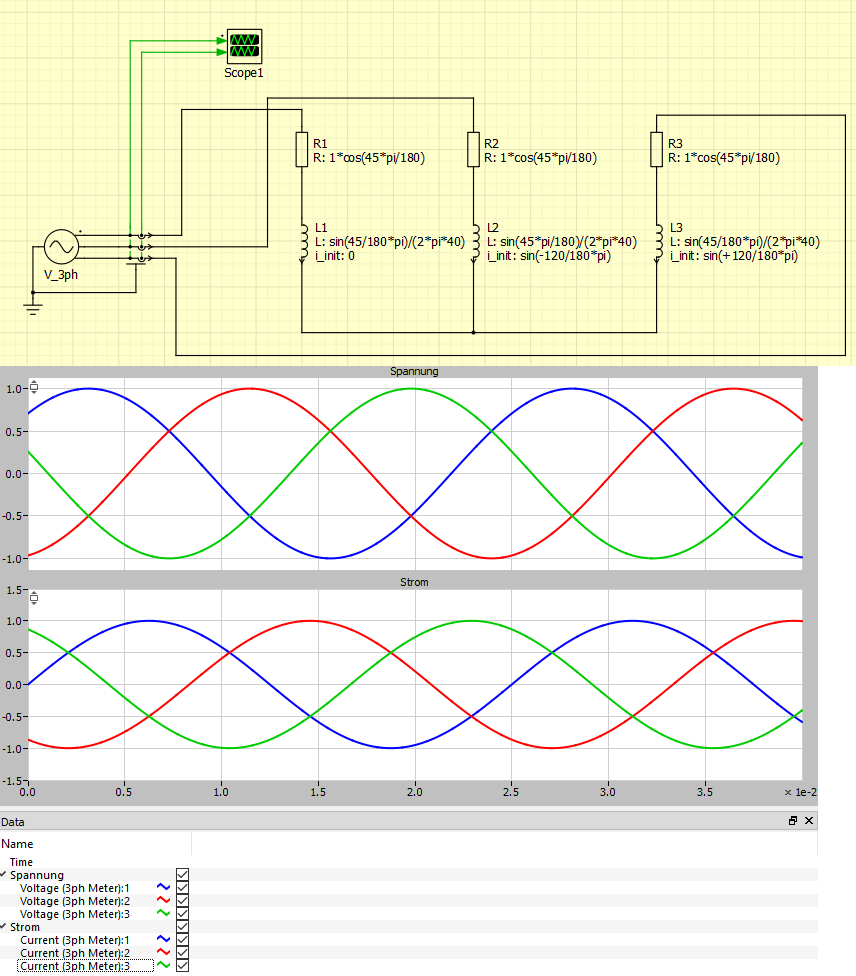Click the x-axis 1e-2 scale label
This screenshot has width=856, height=976.
click(x=801, y=792)
